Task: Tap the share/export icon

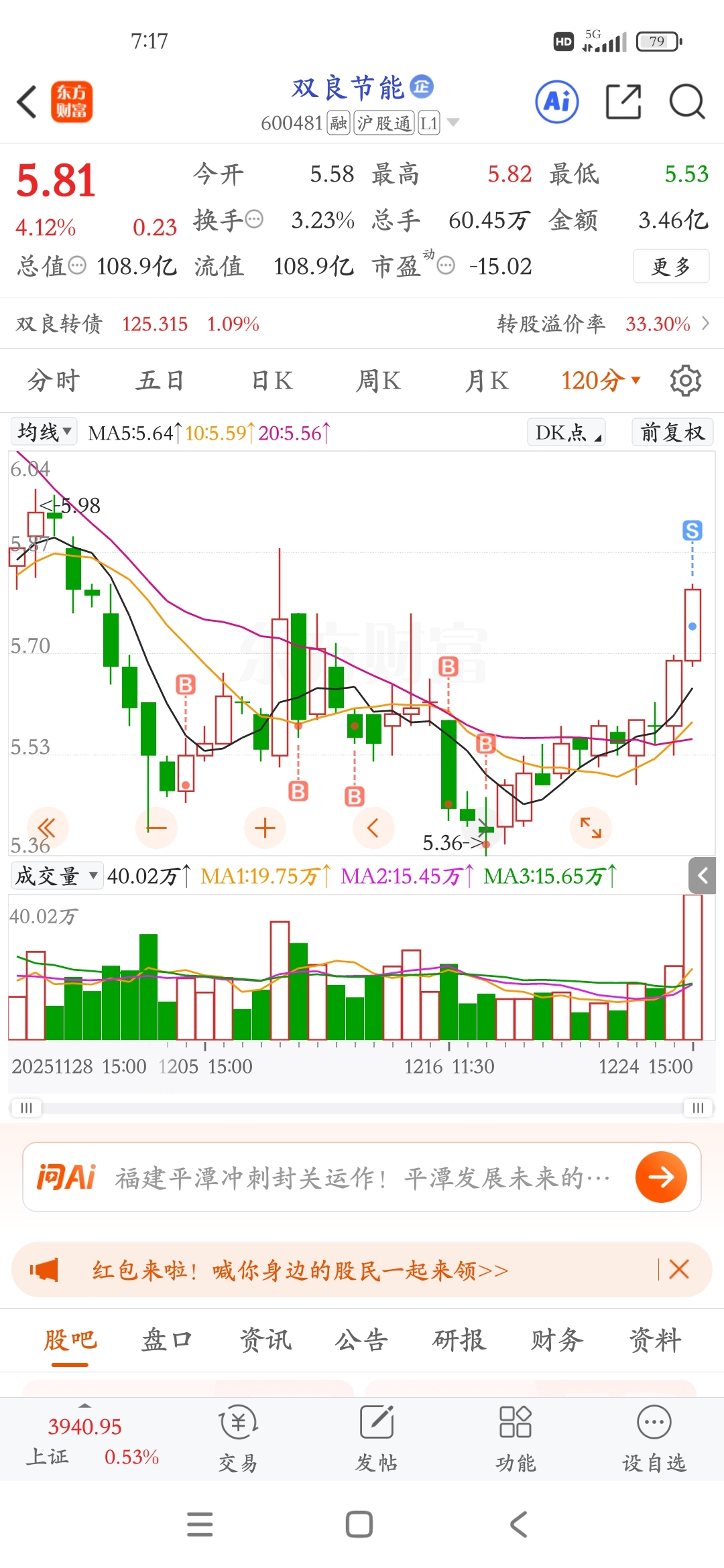Action: tap(623, 102)
